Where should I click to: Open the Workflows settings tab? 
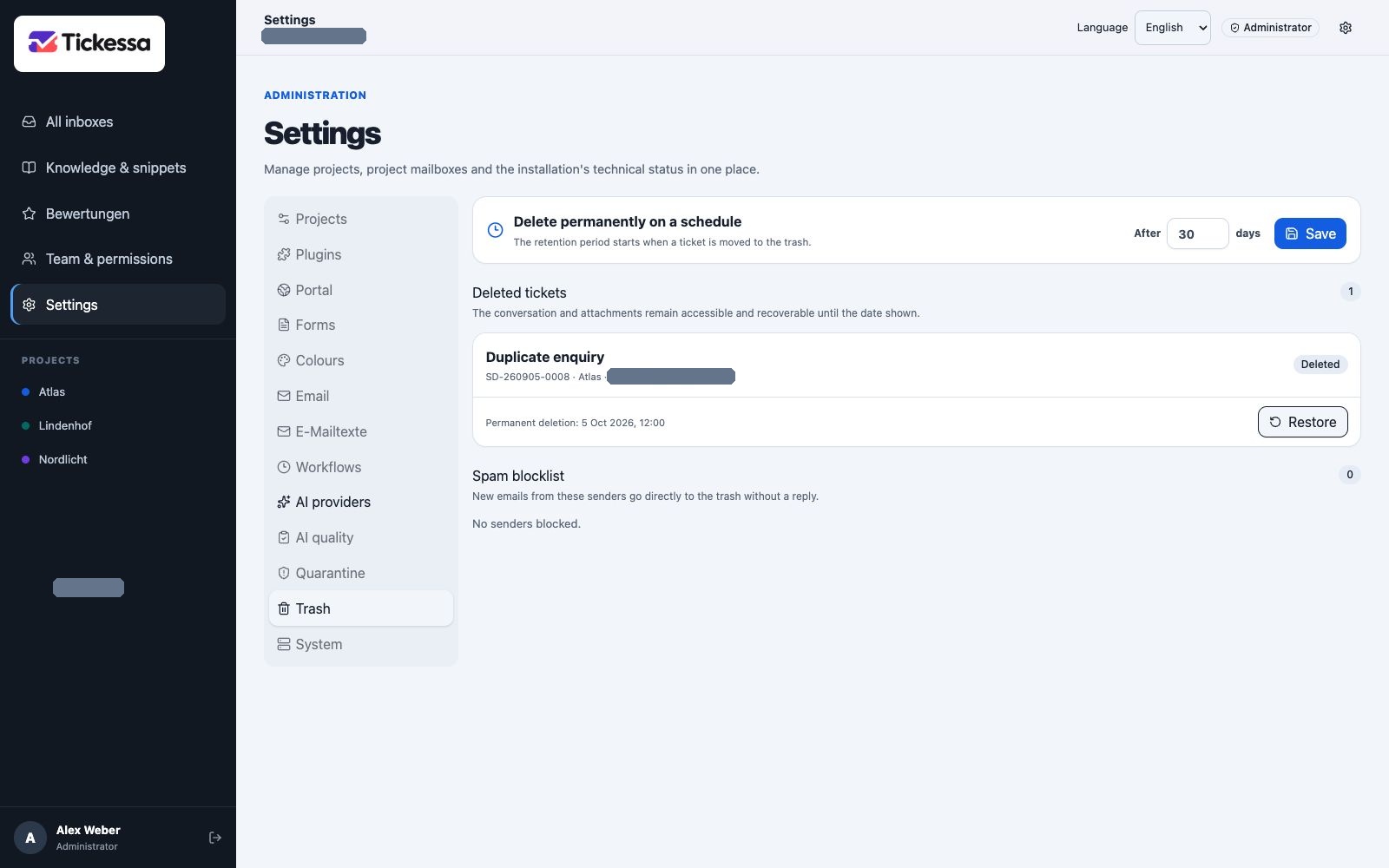click(x=361, y=467)
